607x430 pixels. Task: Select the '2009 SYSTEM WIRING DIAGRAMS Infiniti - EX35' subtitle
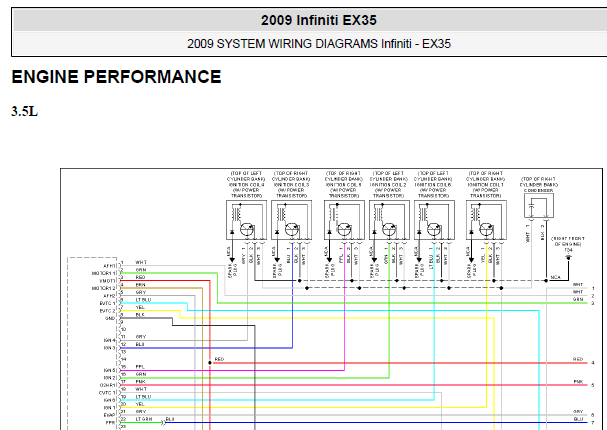[x=319, y=44]
